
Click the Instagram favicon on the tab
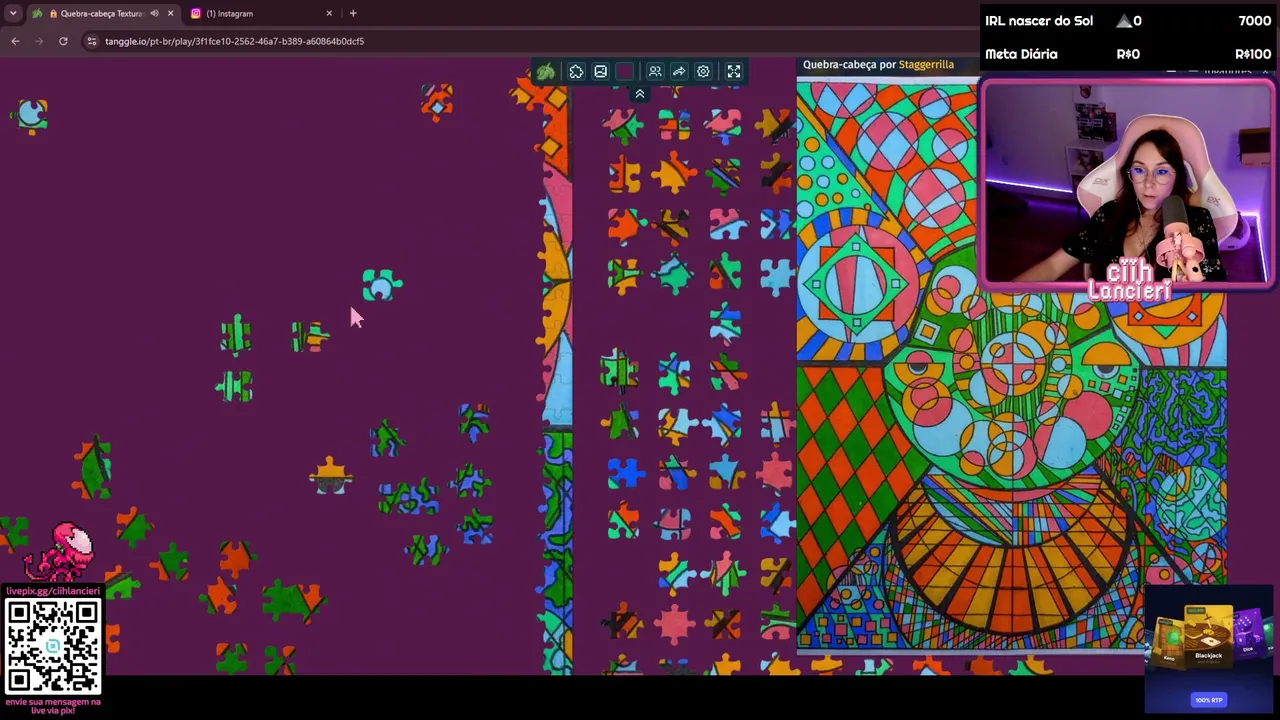click(x=196, y=13)
